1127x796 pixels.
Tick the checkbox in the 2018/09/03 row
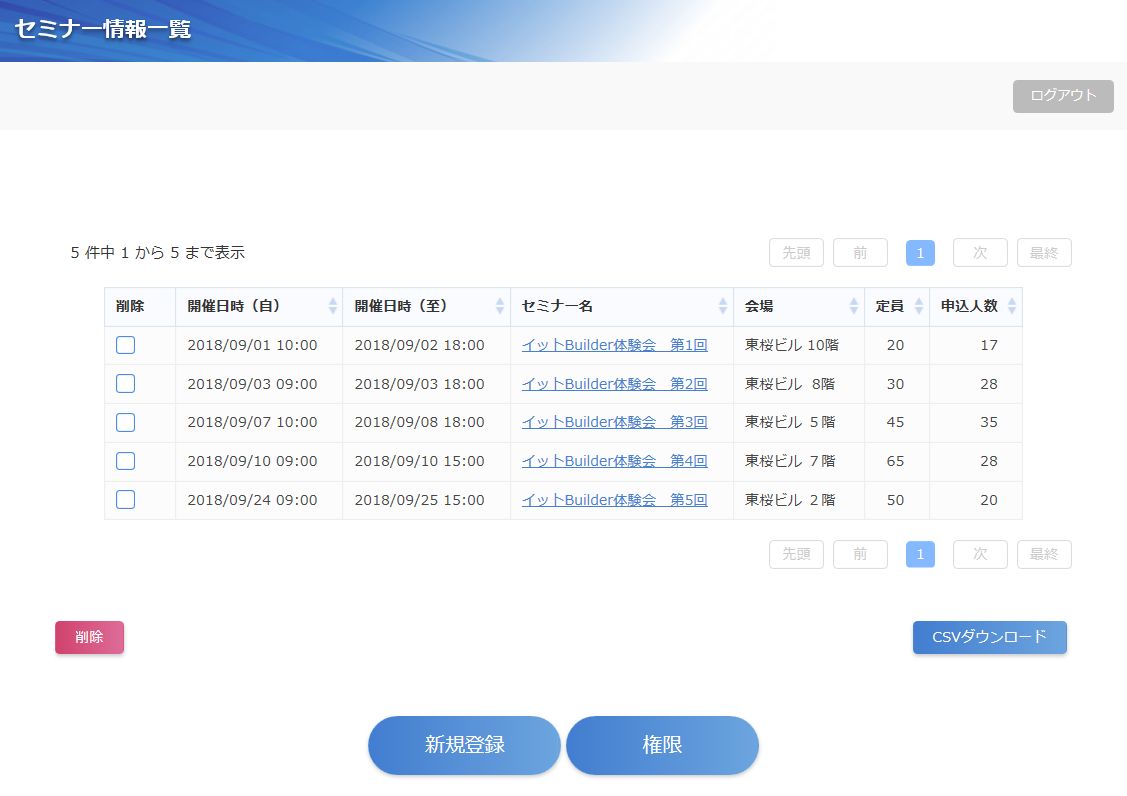[x=125, y=384]
